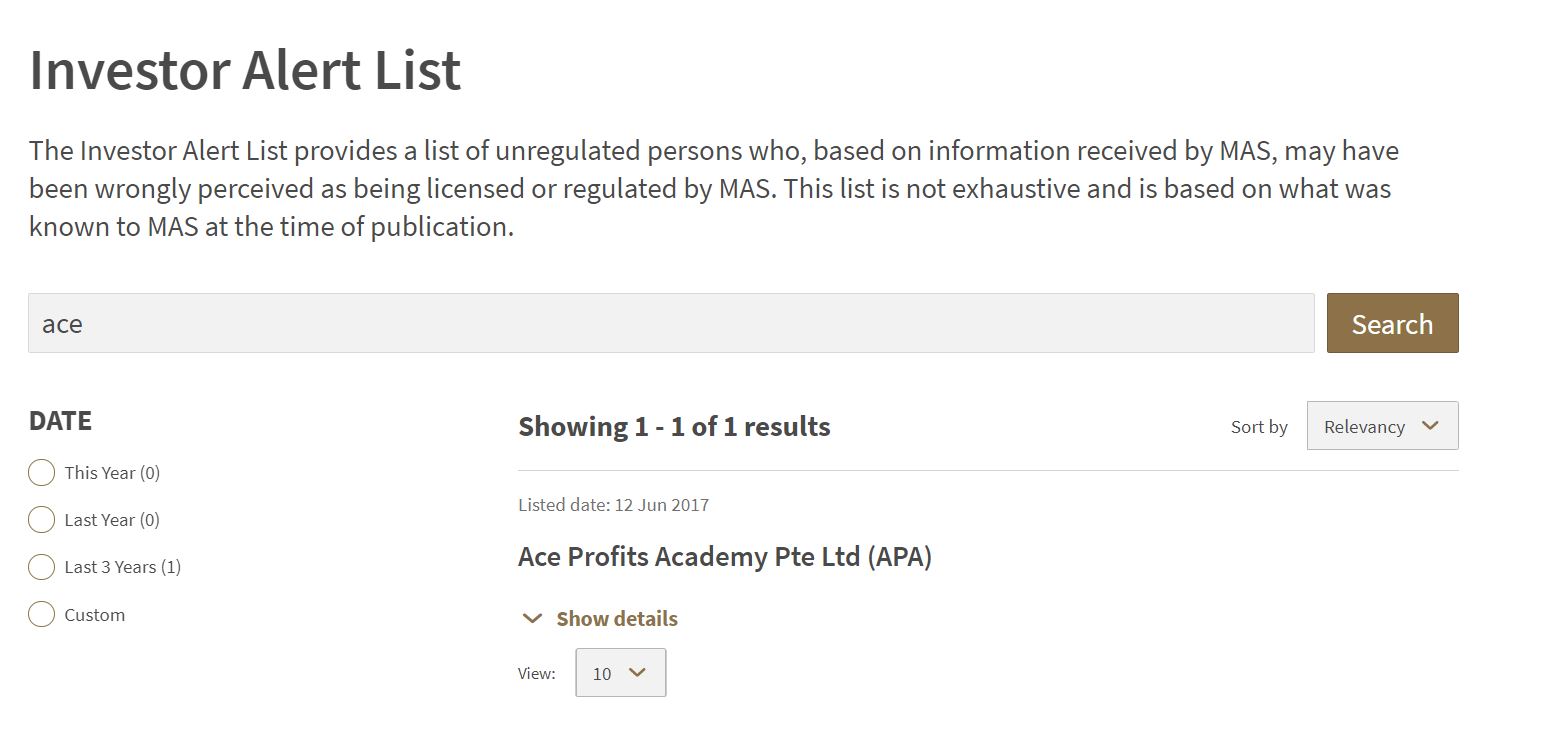Click the Listed date 12 Jun 2017 text

[613, 505]
